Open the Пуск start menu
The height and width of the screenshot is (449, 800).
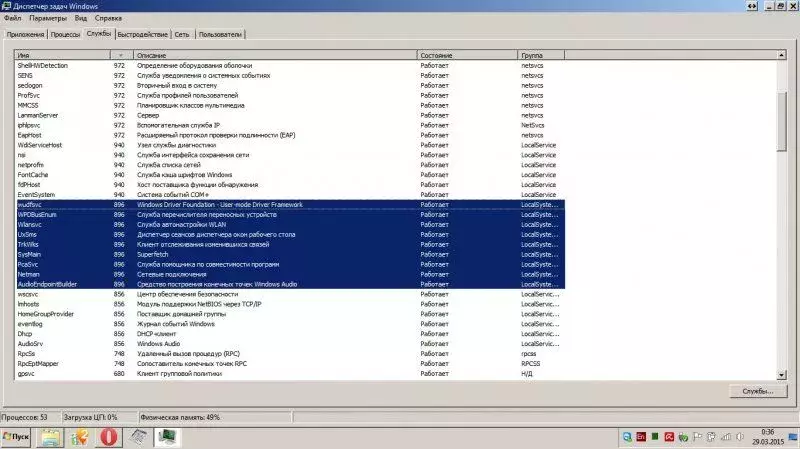[x=16, y=437]
